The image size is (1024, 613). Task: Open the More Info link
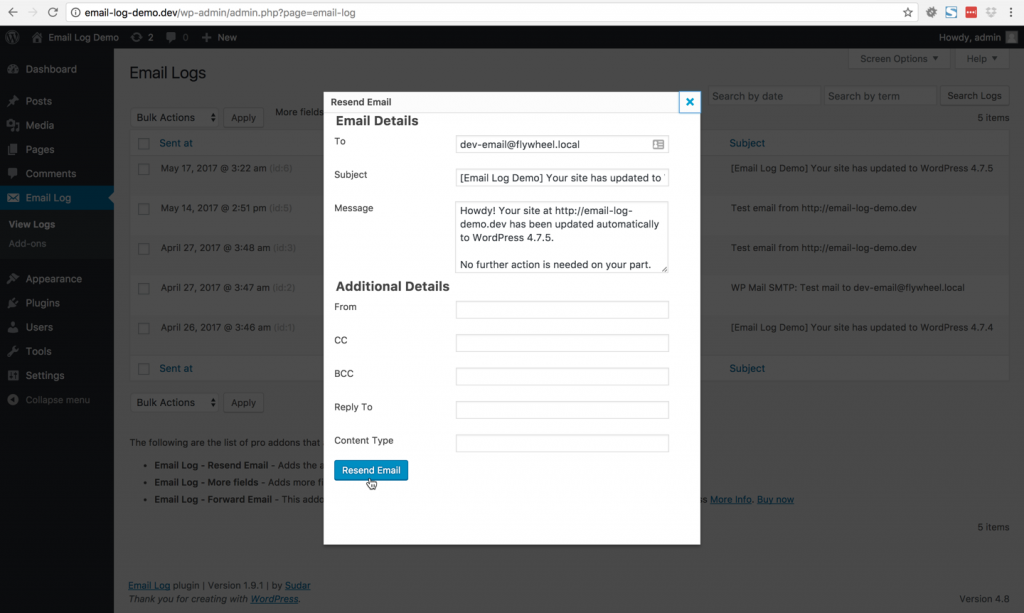click(731, 499)
